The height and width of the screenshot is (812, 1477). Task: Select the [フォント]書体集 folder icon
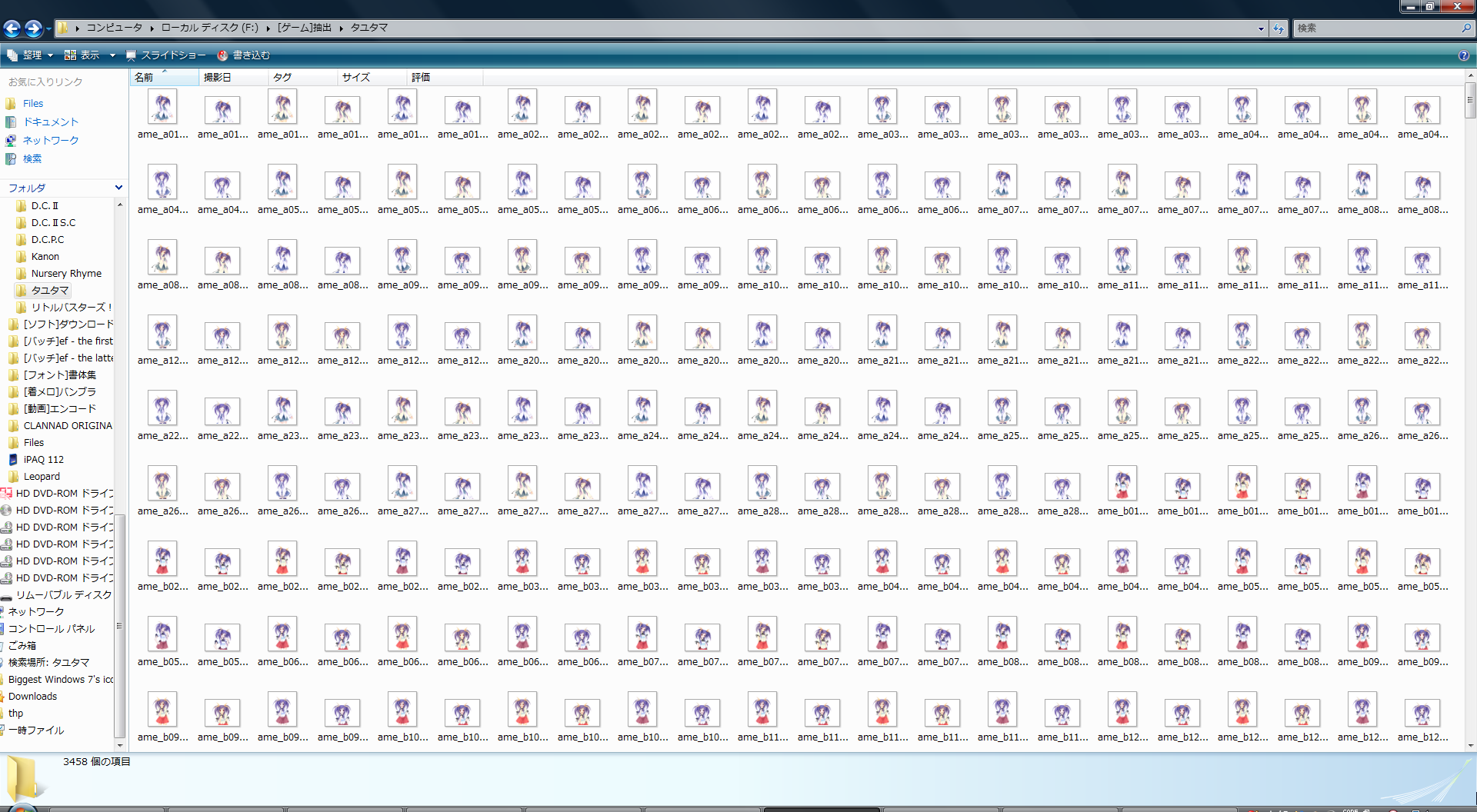(x=14, y=375)
